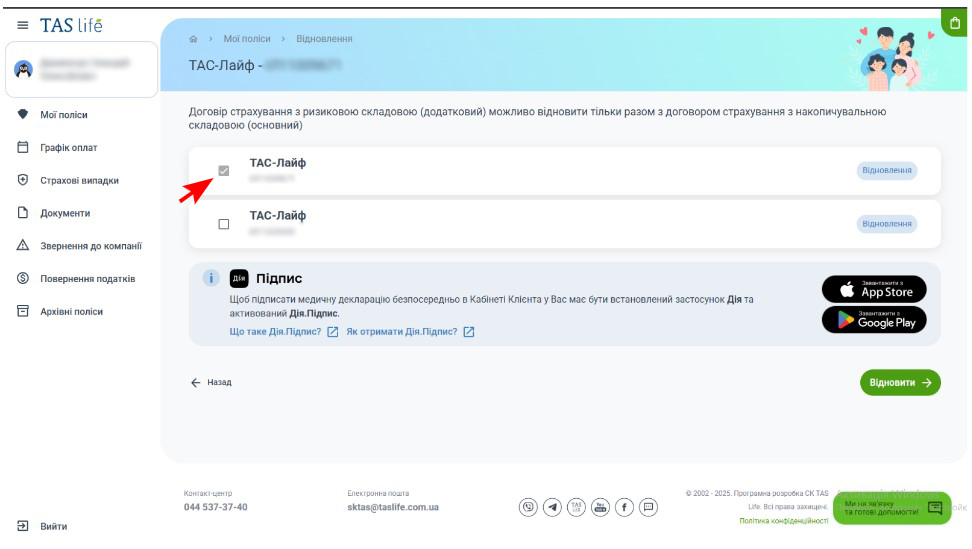Go back with Назад link
Viewport: 972px width, 549px height.
click(211, 382)
